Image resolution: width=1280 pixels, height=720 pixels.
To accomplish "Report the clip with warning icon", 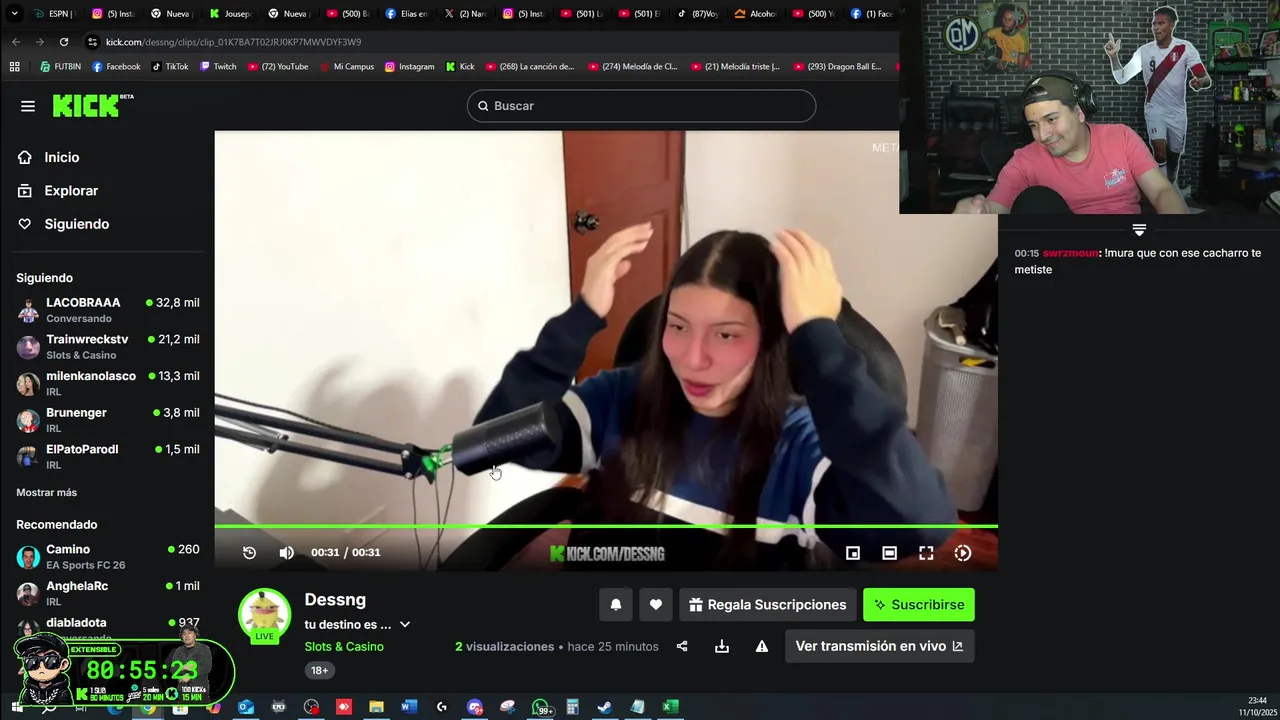I will [x=762, y=647].
